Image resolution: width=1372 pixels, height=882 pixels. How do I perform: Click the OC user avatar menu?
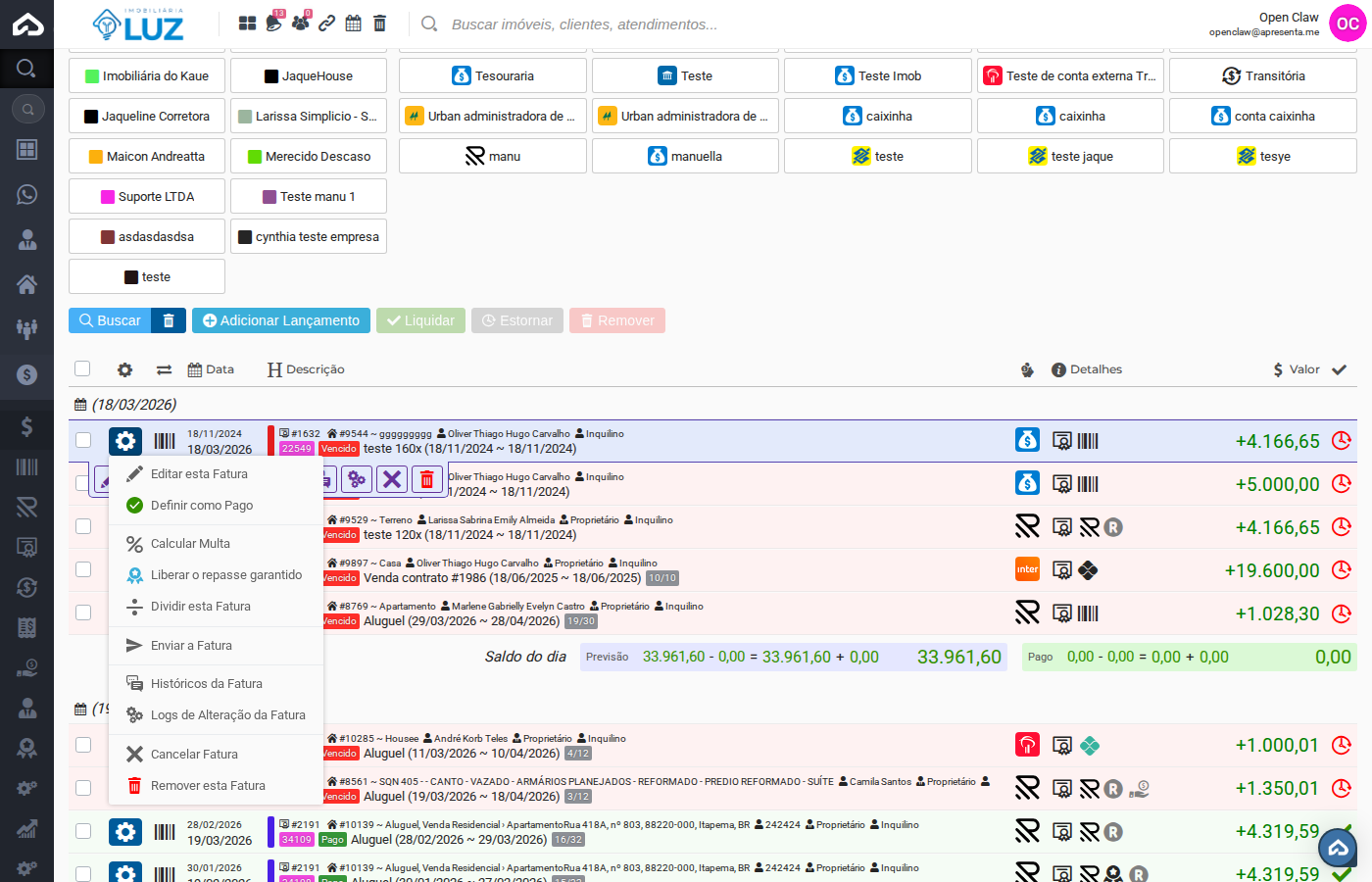[1347, 24]
